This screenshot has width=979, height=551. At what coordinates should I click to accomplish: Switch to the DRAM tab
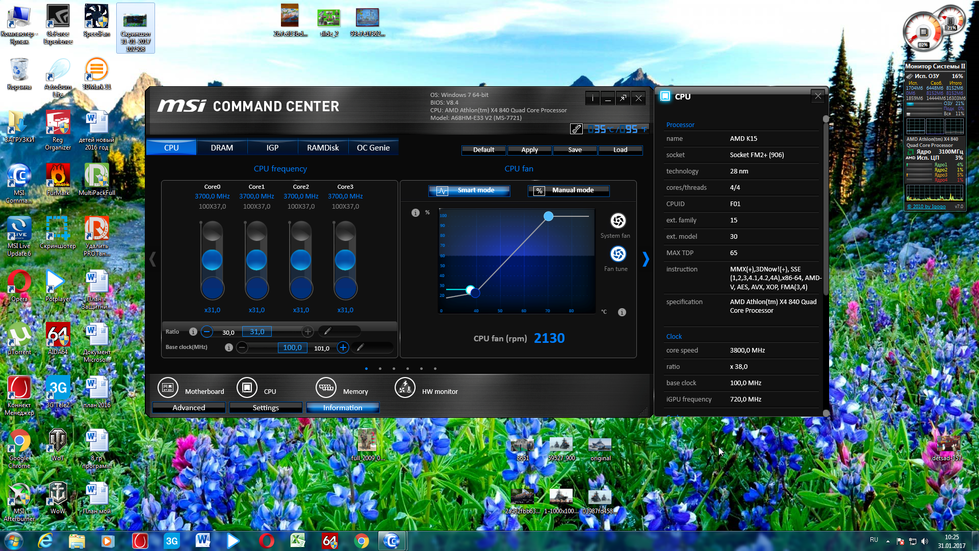[x=222, y=148]
